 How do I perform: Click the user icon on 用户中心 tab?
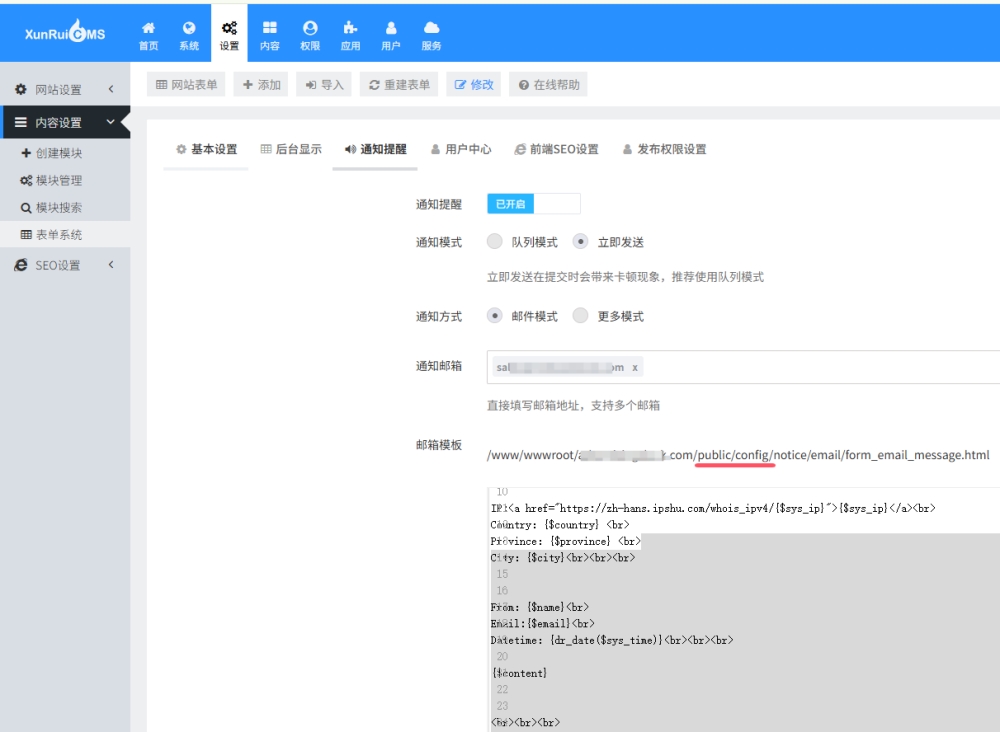point(436,149)
